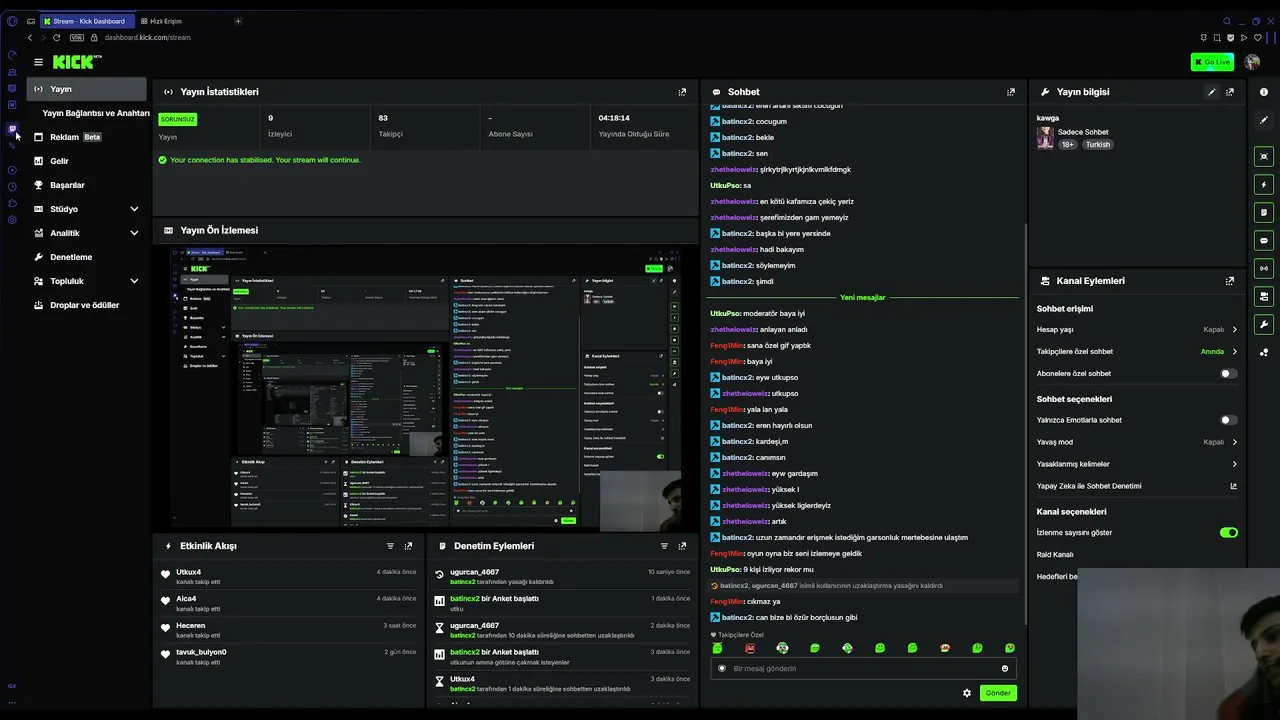Pop out the Denetim Eylemleri panel
This screenshot has width=1280, height=720.
click(682, 546)
